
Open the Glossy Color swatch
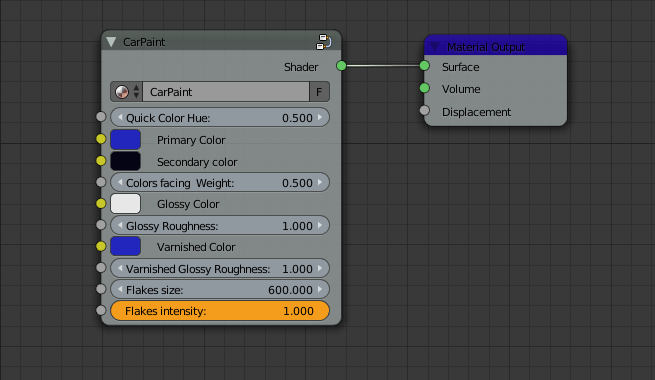tap(125, 204)
